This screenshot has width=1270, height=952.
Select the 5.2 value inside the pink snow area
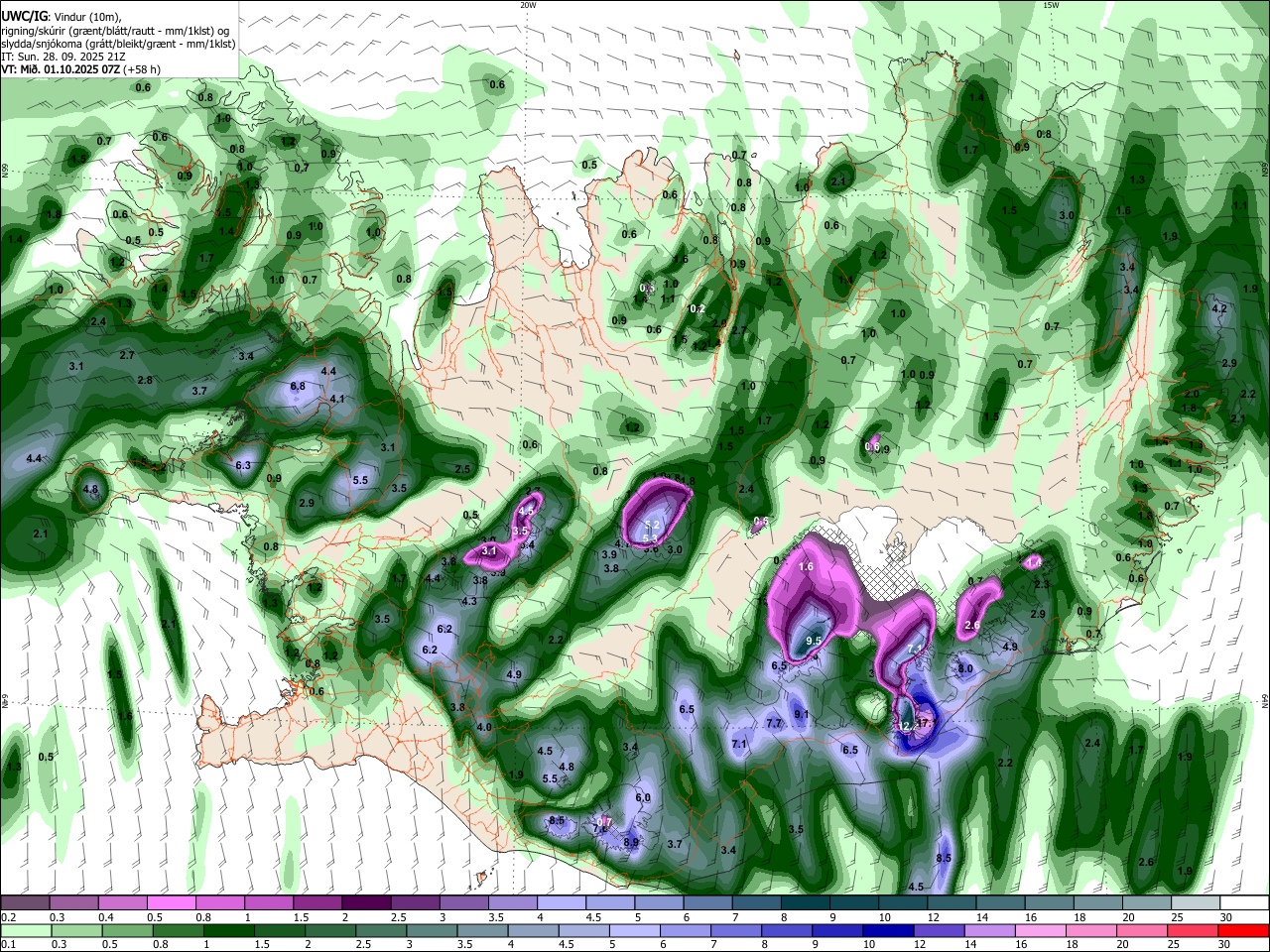[x=652, y=525]
